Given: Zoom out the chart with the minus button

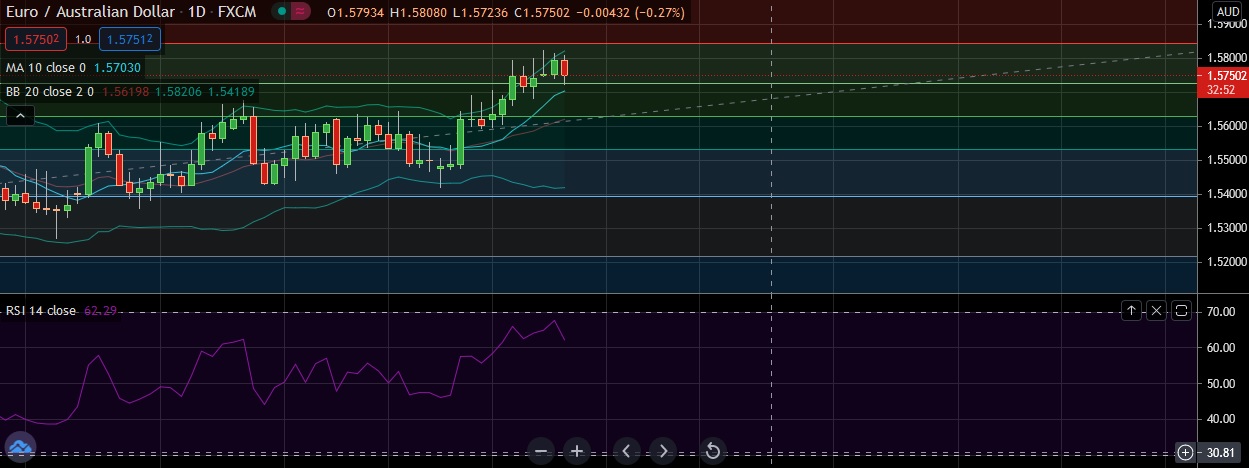Looking at the screenshot, I should point(541,451).
